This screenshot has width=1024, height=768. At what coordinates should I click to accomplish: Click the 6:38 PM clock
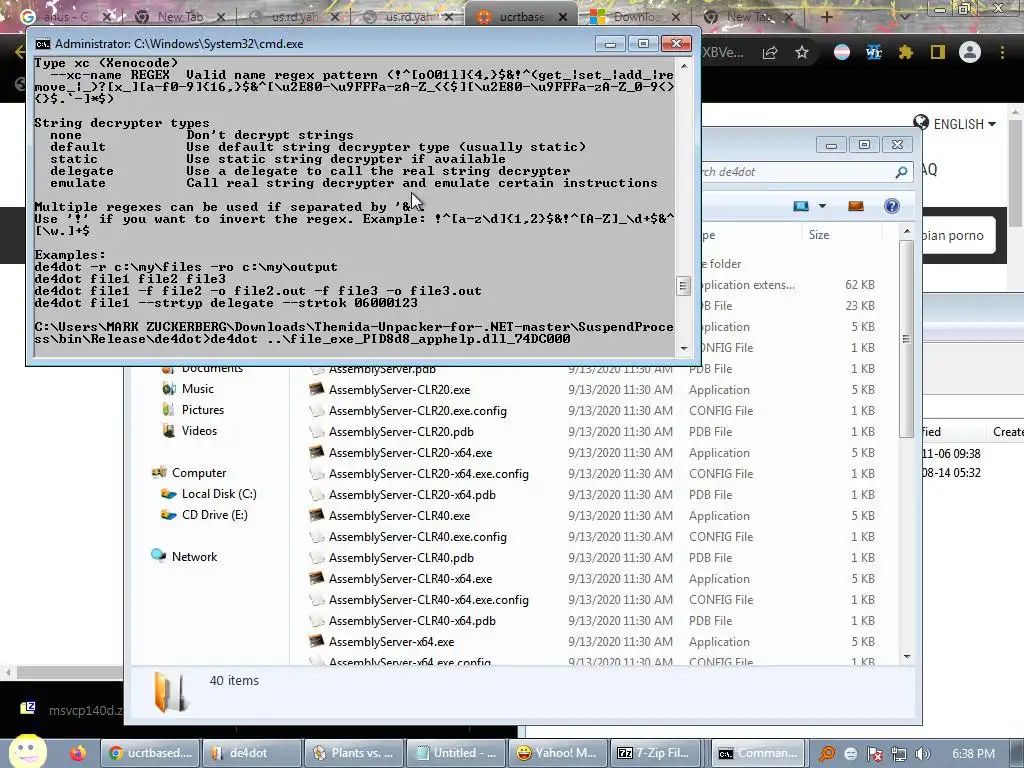(973, 754)
